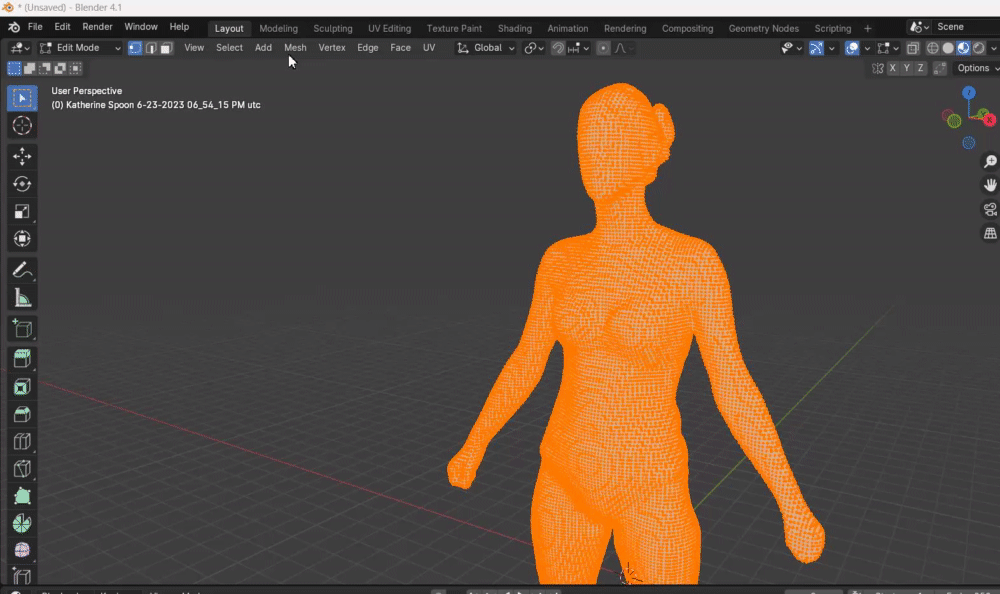Select the Bevel tool

[22, 414]
